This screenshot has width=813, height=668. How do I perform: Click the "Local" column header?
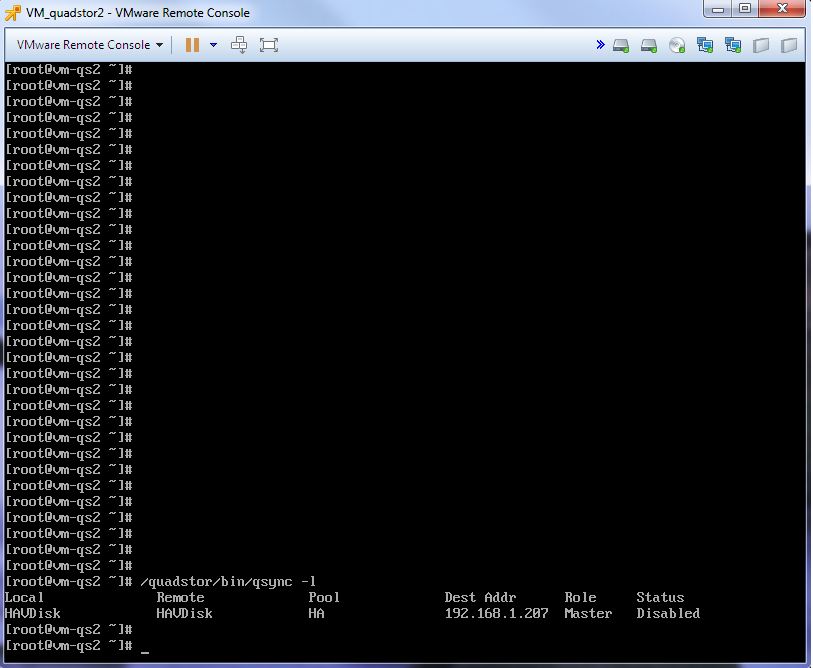pos(24,597)
